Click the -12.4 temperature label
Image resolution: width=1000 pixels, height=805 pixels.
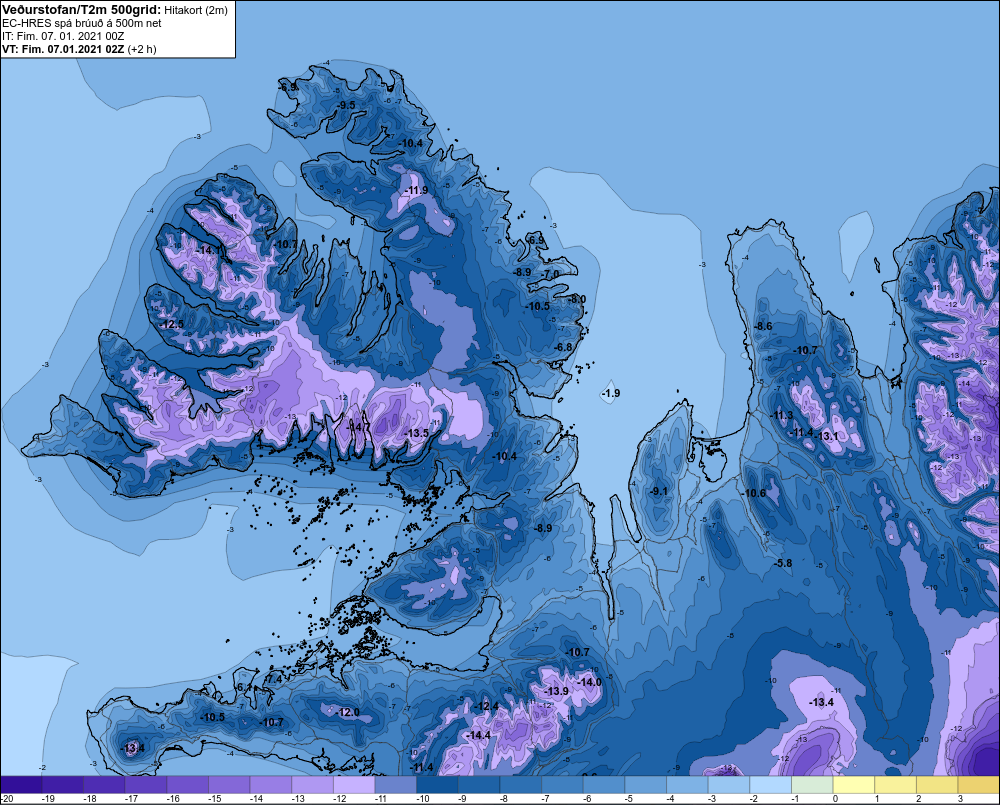[x=488, y=706]
